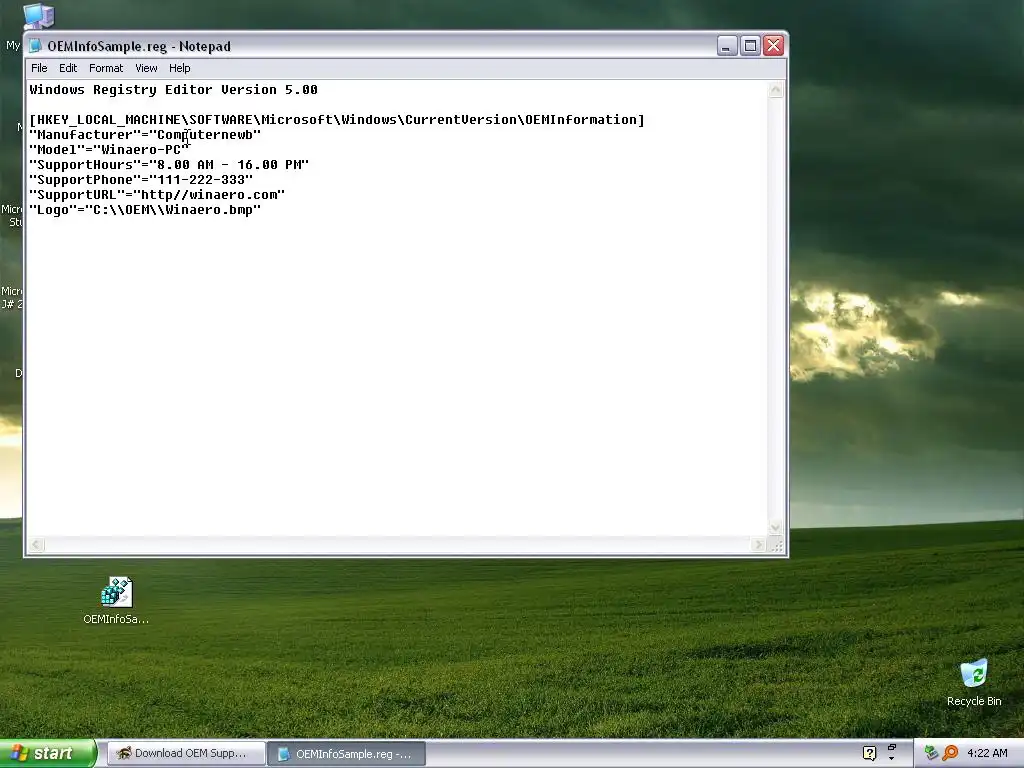Click the HKEY_LOCAL_MACHINE registry key line
This screenshot has width=1024, height=768.
[x=337, y=120]
